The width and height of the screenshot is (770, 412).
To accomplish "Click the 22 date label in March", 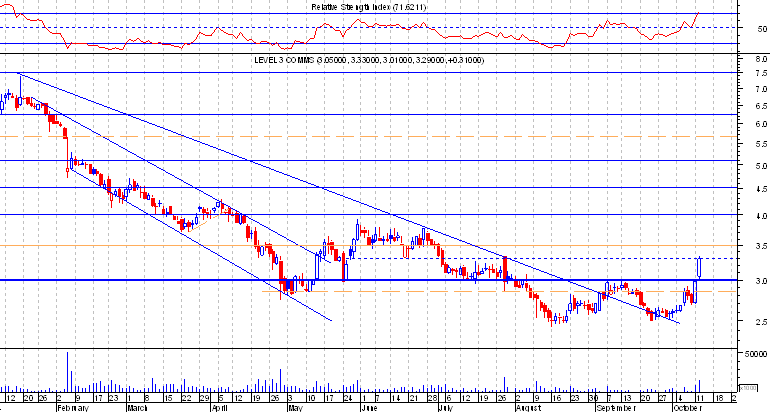I will pyautogui.click(x=186, y=398).
